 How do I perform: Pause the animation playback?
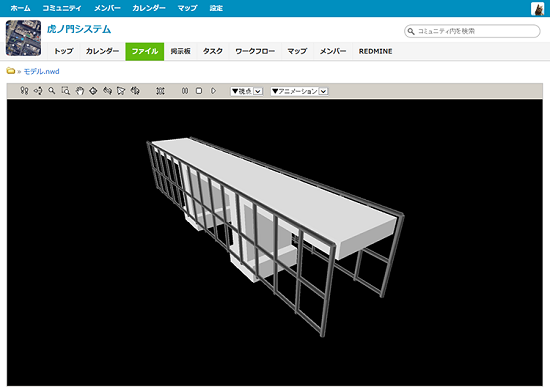click(x=185, y=91)
